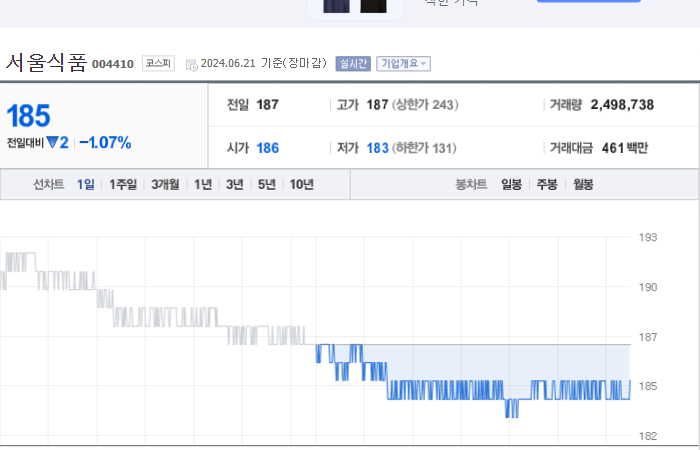The width and height of the screenshot is (700, 450).
Task: Select the 1년 line chart tab
Action: (x=203, y=184)
